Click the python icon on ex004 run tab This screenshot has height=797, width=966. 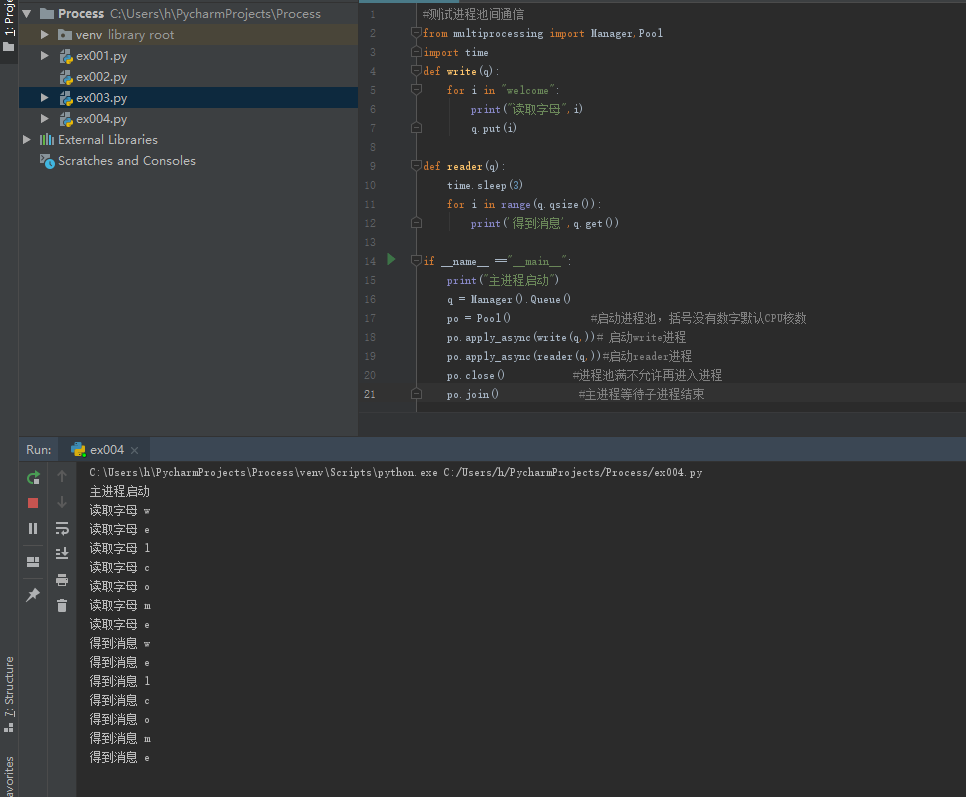pyautogui.click(x=78, y=450)
